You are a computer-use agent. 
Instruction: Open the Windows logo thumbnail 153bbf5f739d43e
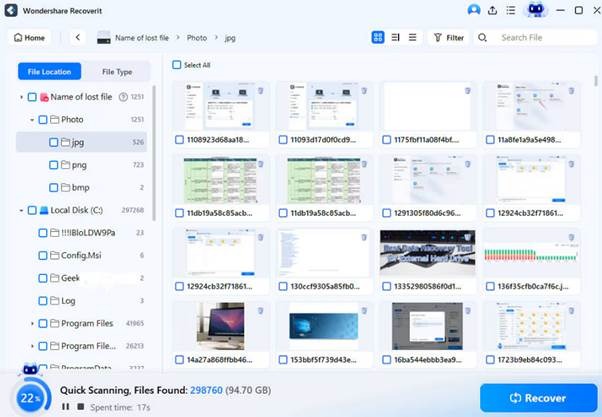pos(324,326)
